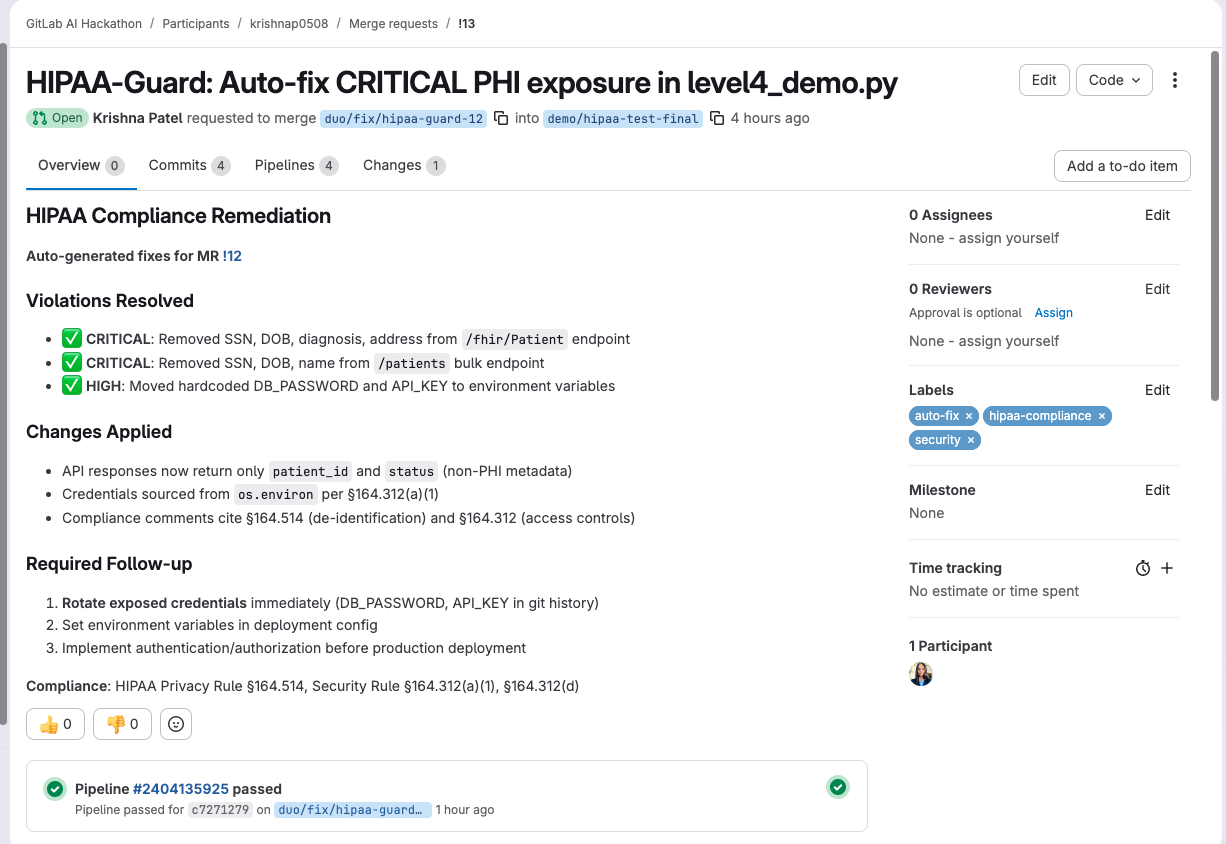Click the auto-fix label text
1226x844 pixels.
click(937, 416)
